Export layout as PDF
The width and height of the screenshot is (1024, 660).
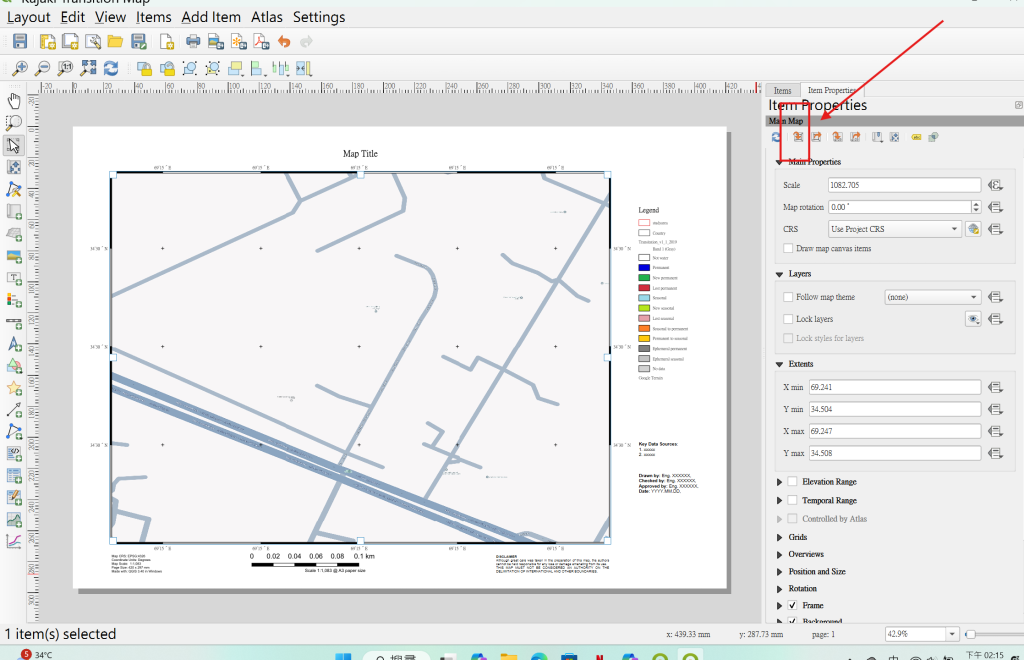(261, 42)
